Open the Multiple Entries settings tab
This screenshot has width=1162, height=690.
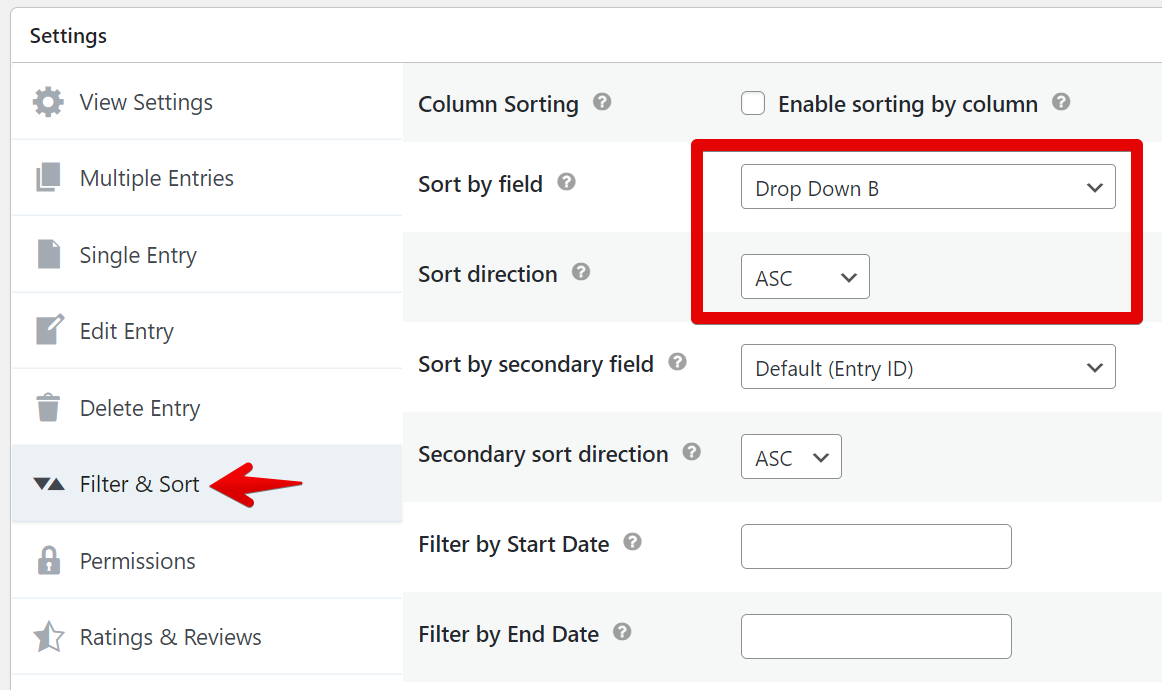tap(157, 178)
